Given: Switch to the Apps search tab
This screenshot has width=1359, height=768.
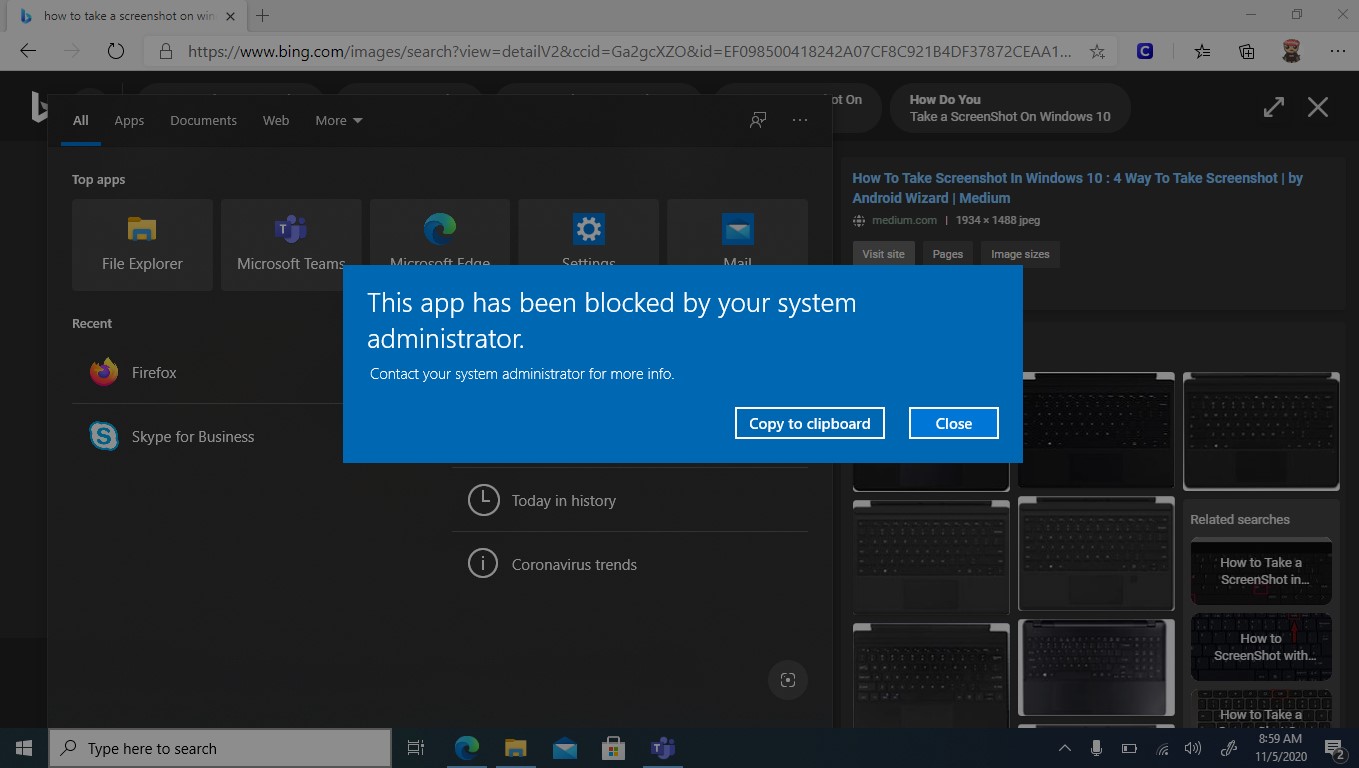Looking at the screenshot, I should (129, 120).
